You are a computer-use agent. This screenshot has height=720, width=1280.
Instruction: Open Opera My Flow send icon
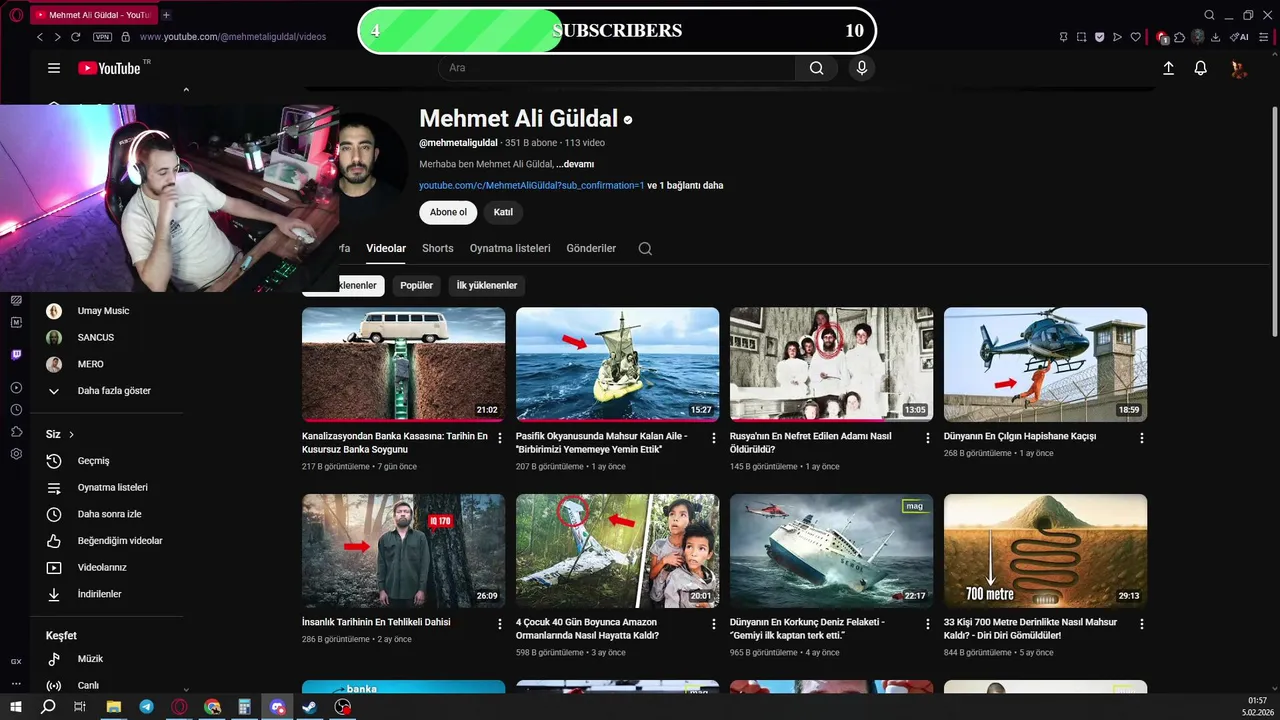(x=1118, y=37)
